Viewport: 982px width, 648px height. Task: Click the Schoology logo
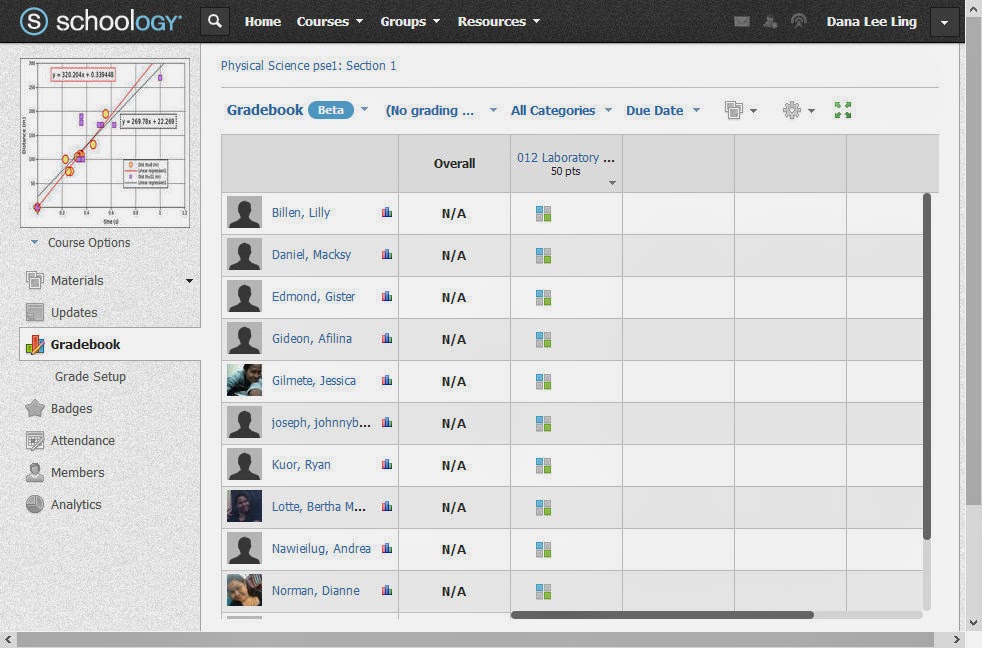pyautogui.click(x=98, y=20)
